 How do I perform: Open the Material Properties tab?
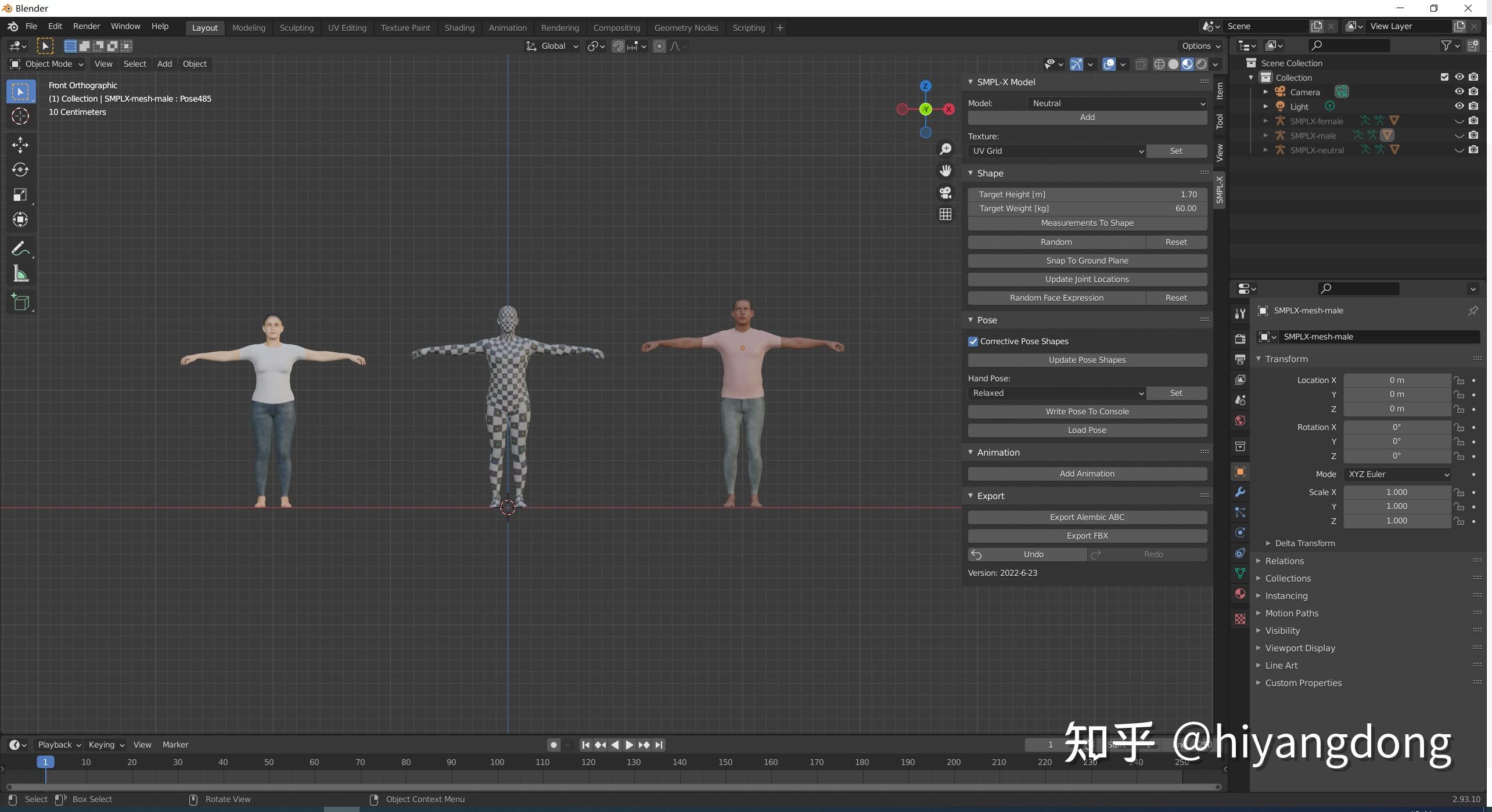tap(1240, 593)
